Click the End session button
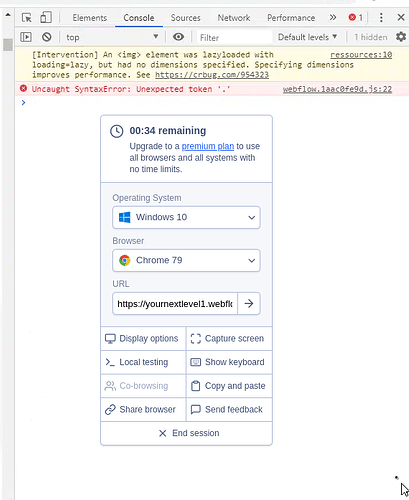The image size is (409, 500). [186, 433]
